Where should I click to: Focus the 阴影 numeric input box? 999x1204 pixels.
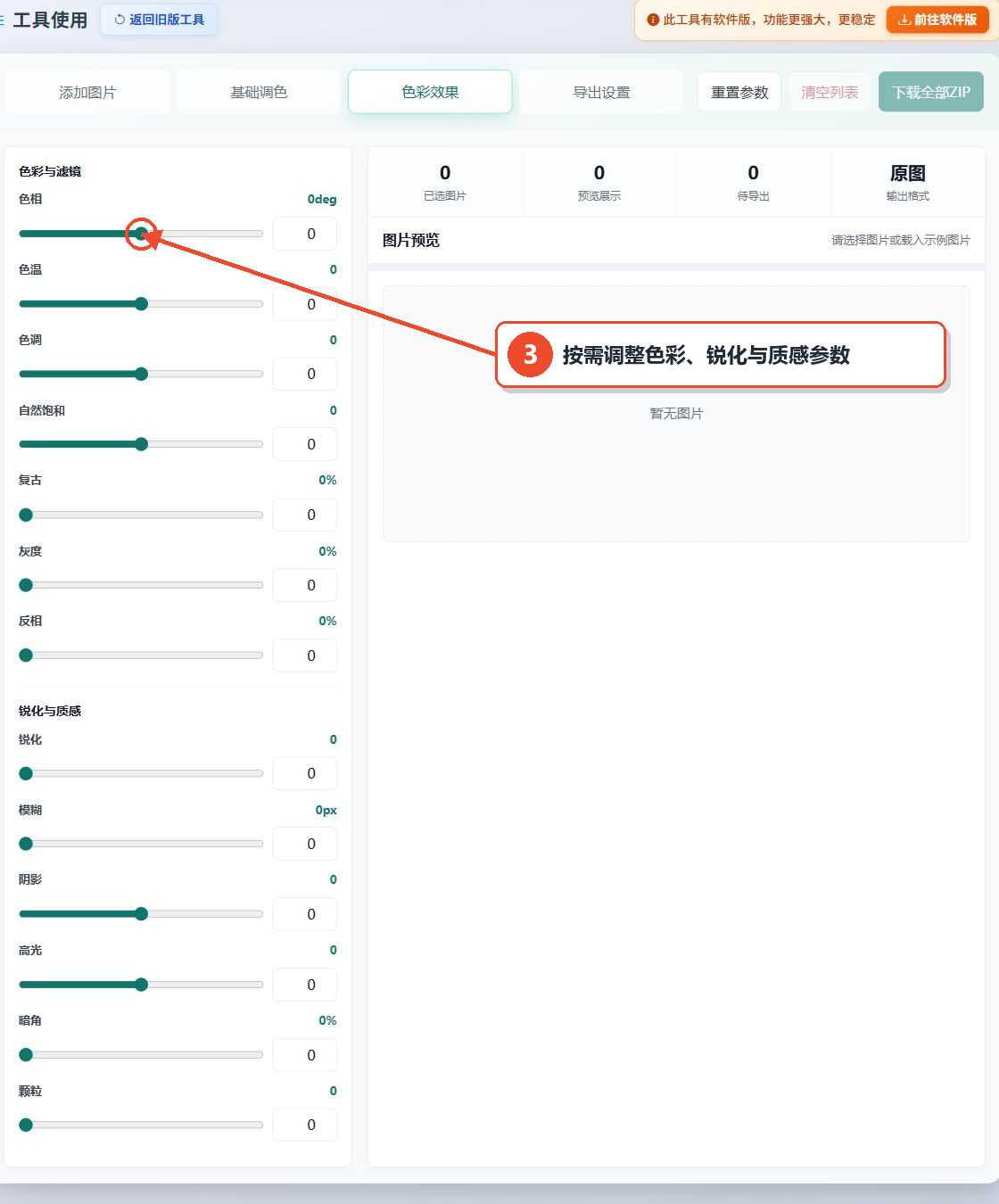tap(305, 914)
